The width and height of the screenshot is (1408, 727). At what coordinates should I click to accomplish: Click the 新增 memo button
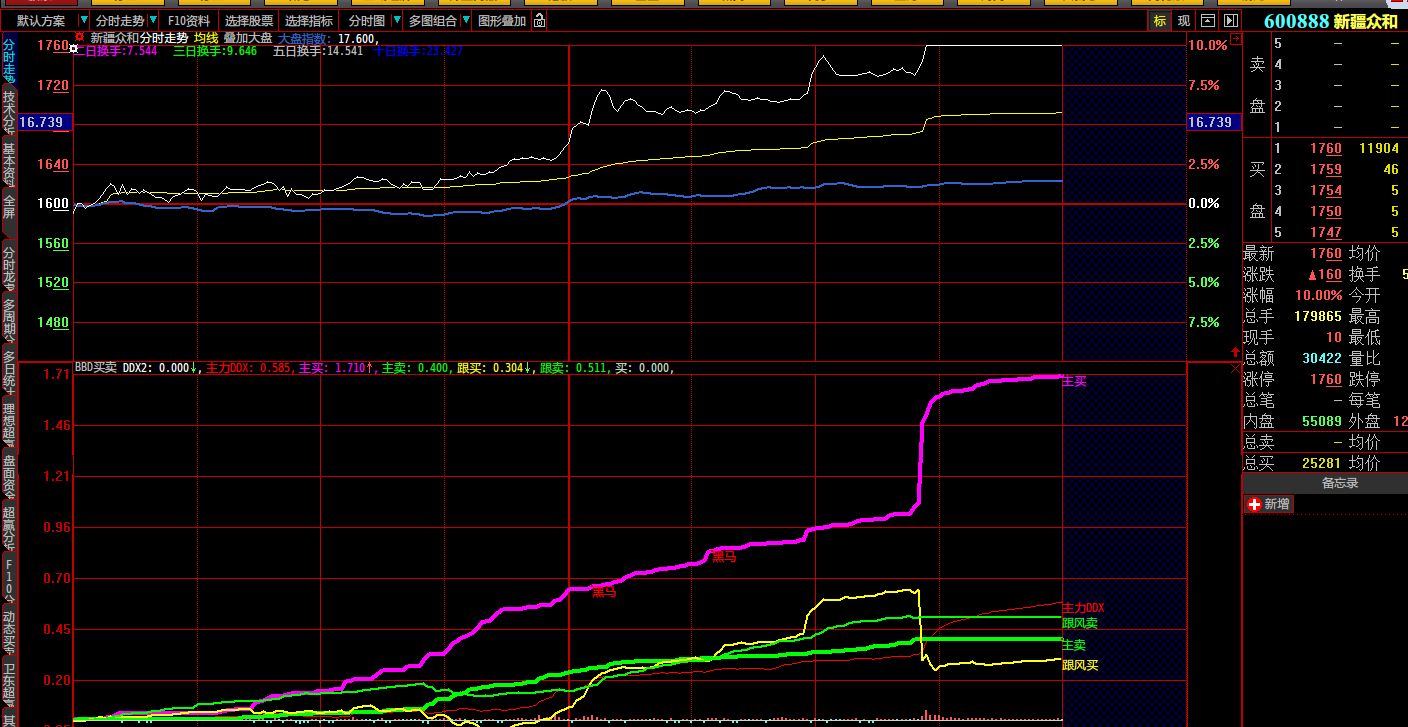pyautogui.click(x=1268, y=505)
